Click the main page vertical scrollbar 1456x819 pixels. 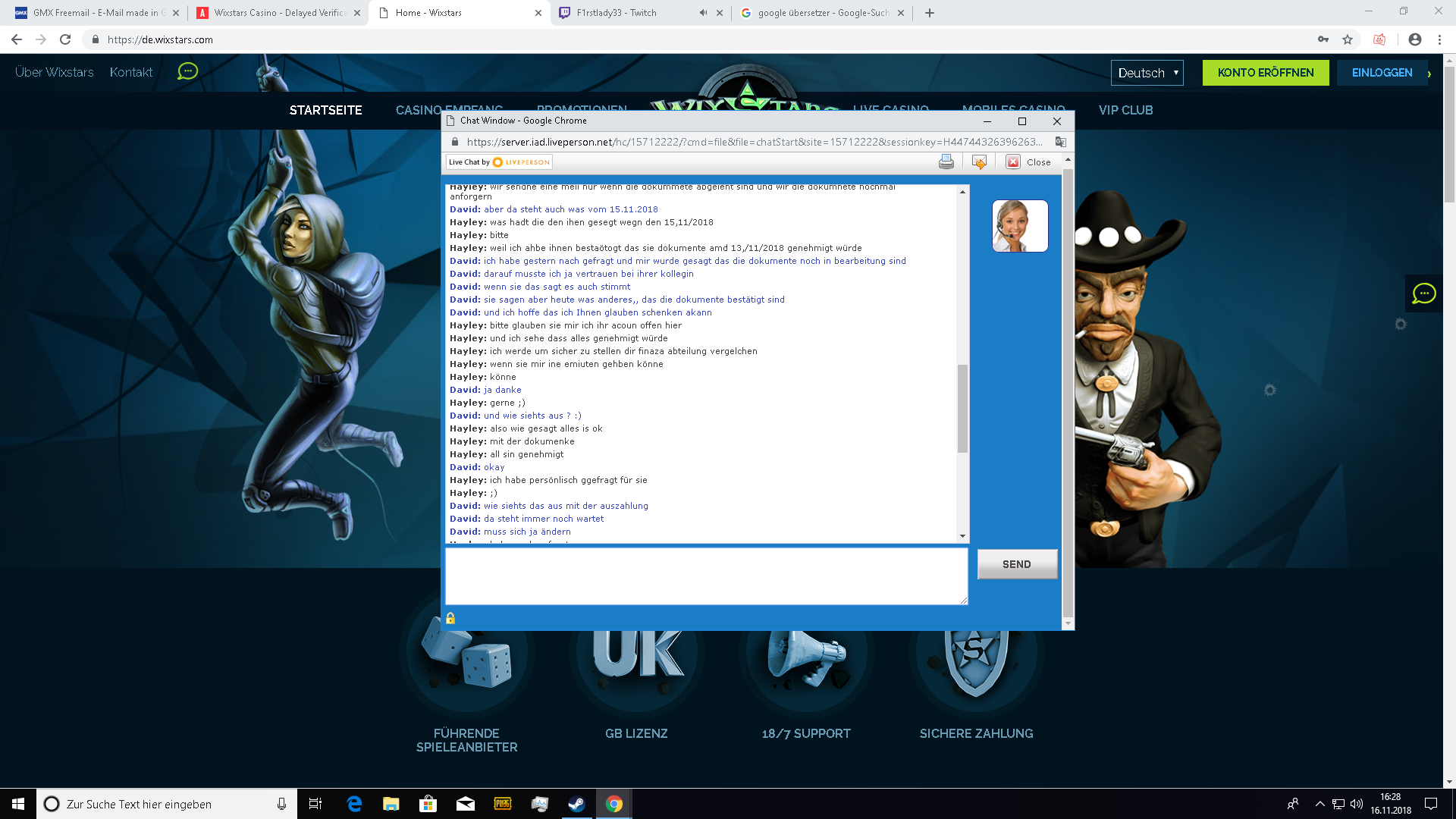click(x=1449, y=134)
